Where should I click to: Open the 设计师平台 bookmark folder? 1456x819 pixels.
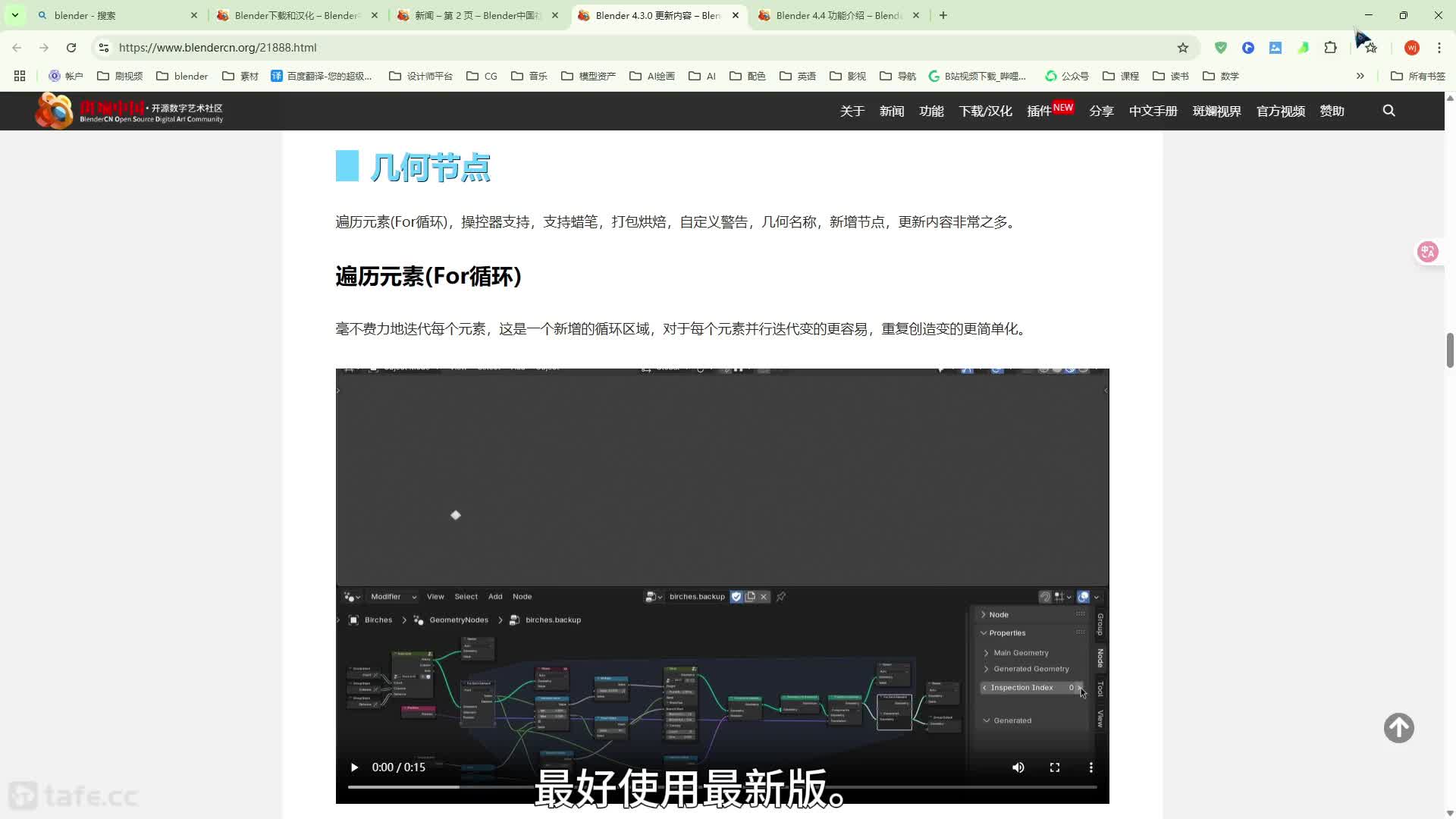coord(421,76)
